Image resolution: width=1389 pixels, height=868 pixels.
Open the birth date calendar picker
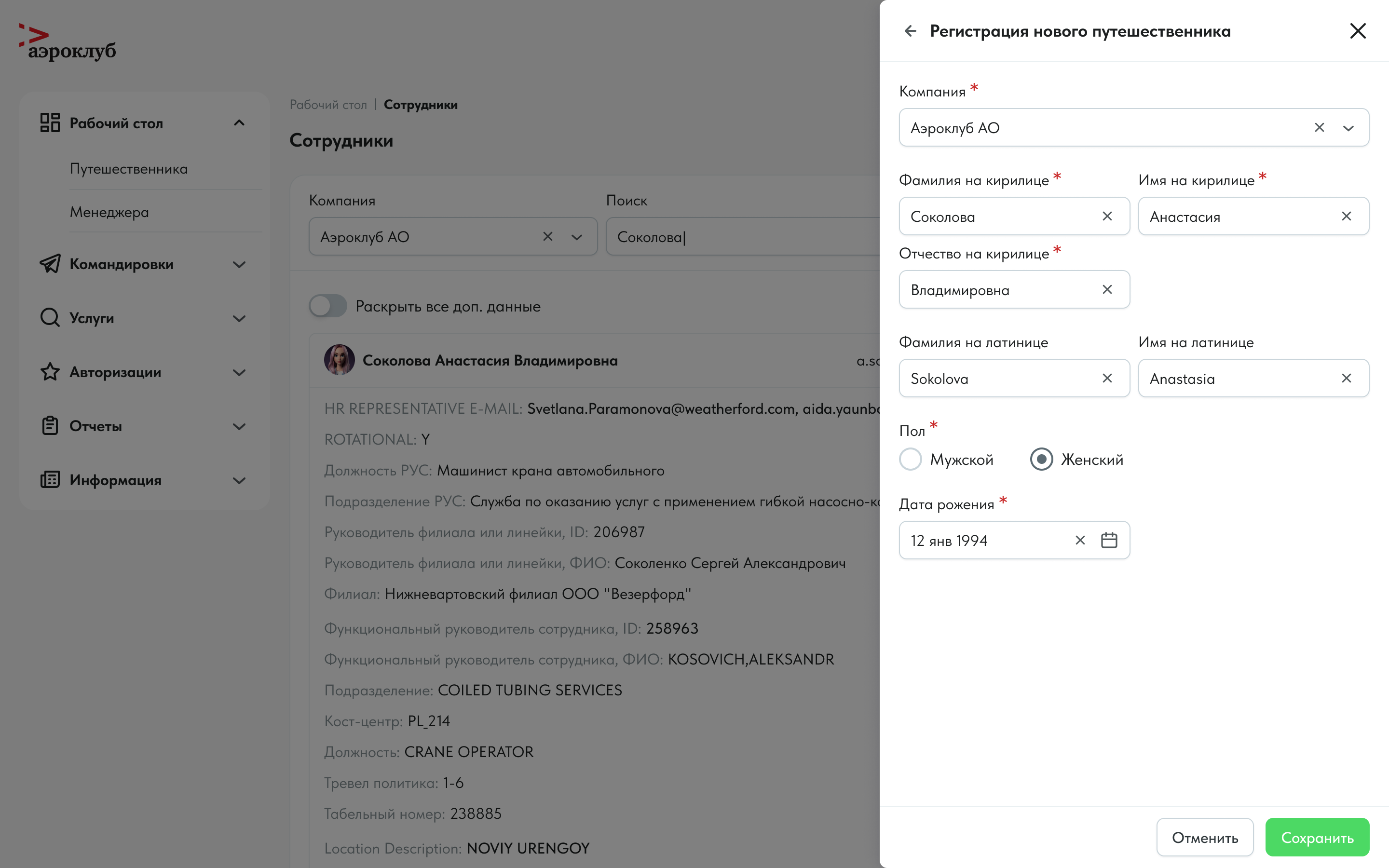pyautogui.click(x=1109, y=540)
